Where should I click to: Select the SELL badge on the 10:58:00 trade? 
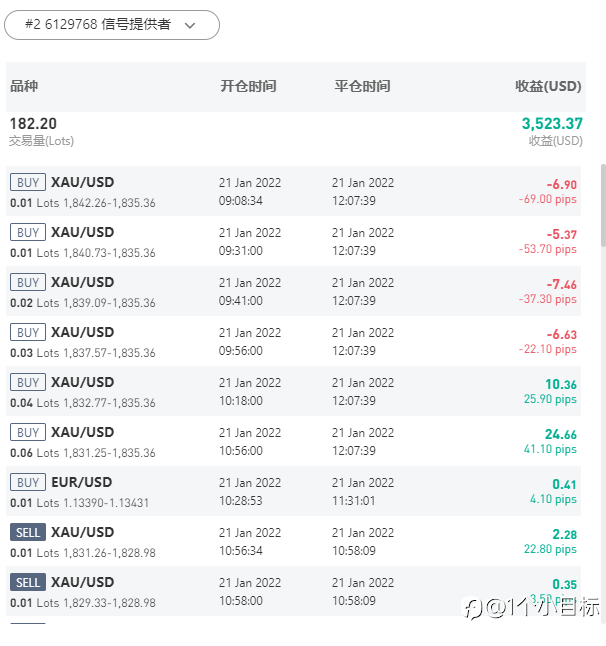pos(28,582)
